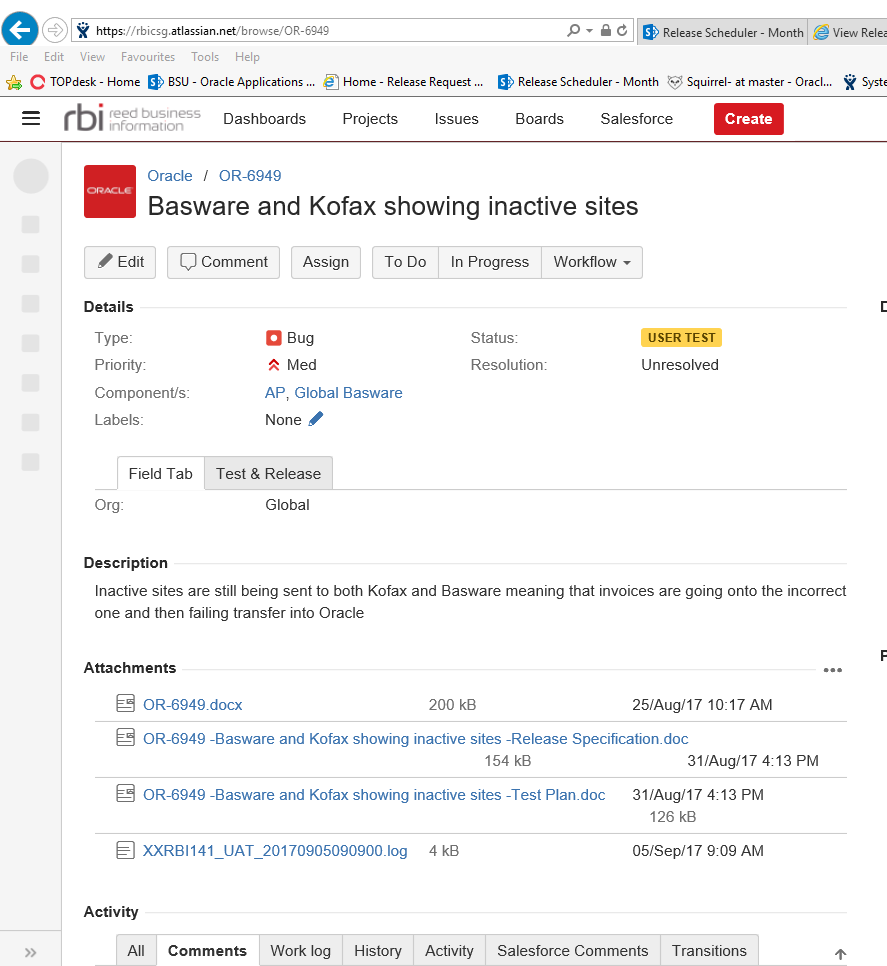Image resolution: width=887 pixels, height=966 pixels.
Task: Open the Oracle project breadcrumb link
Action: point(170,176)
